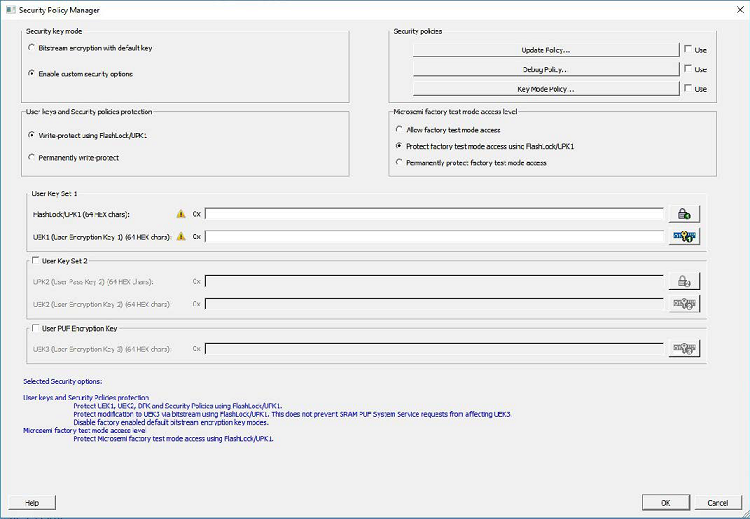Click the warning icon beside FlashLock/UPK1

coord(181,213)
